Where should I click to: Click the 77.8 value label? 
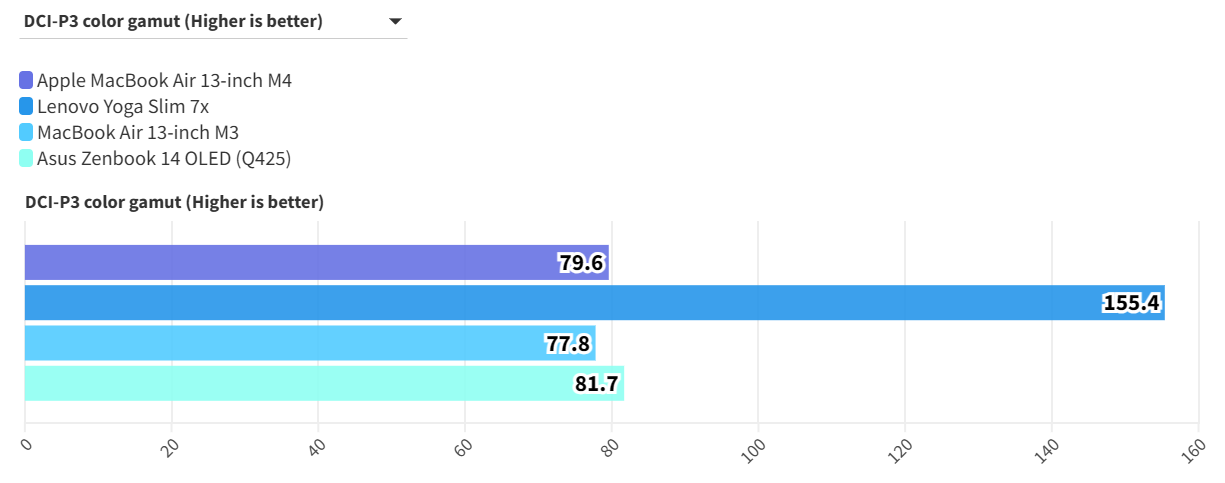[x=568, y=344]
